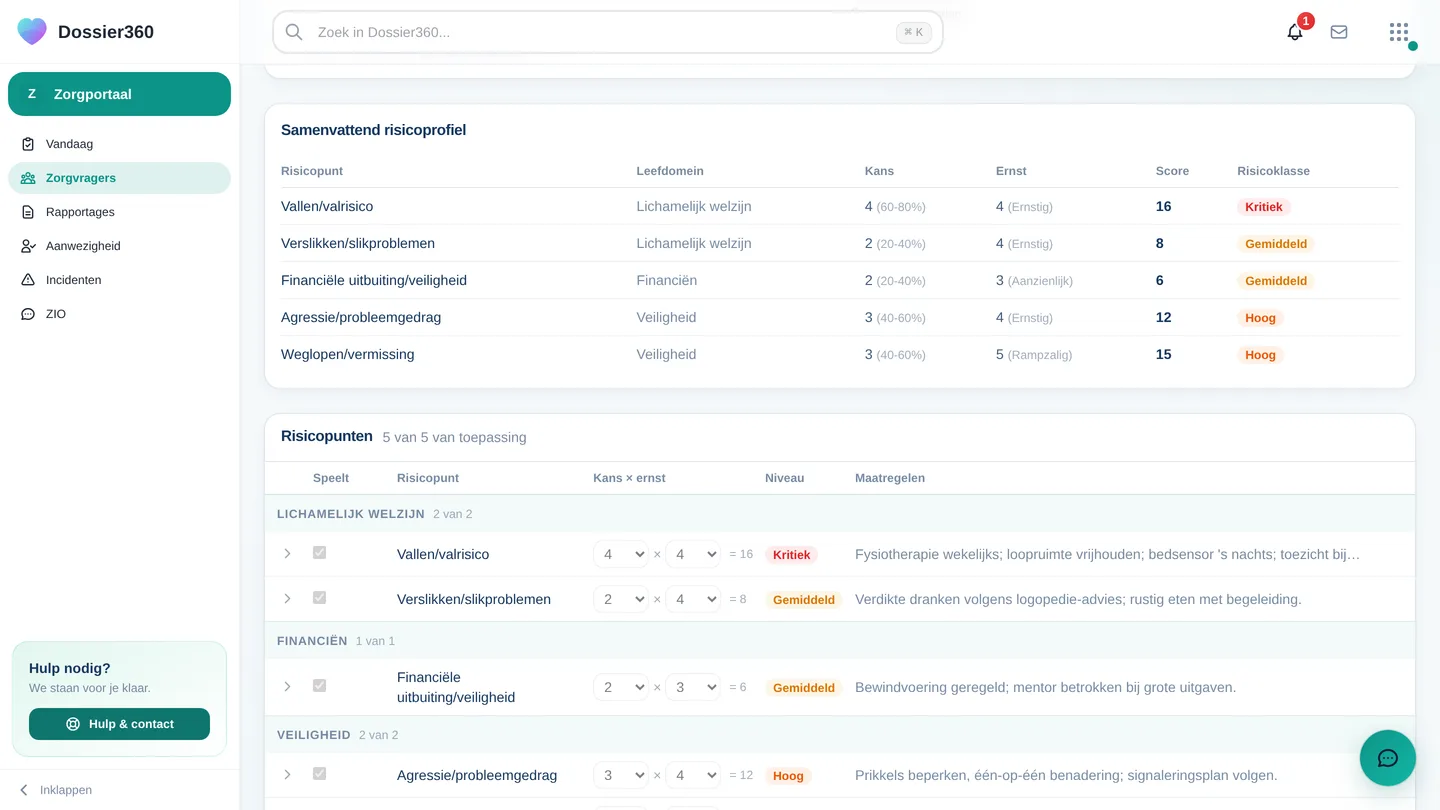Viewport: 1440px width, 810px height.
Task: Toggle the Agressie/probleemgedrag checkbox
Action: pyautogui.click(x=319, y=774)
